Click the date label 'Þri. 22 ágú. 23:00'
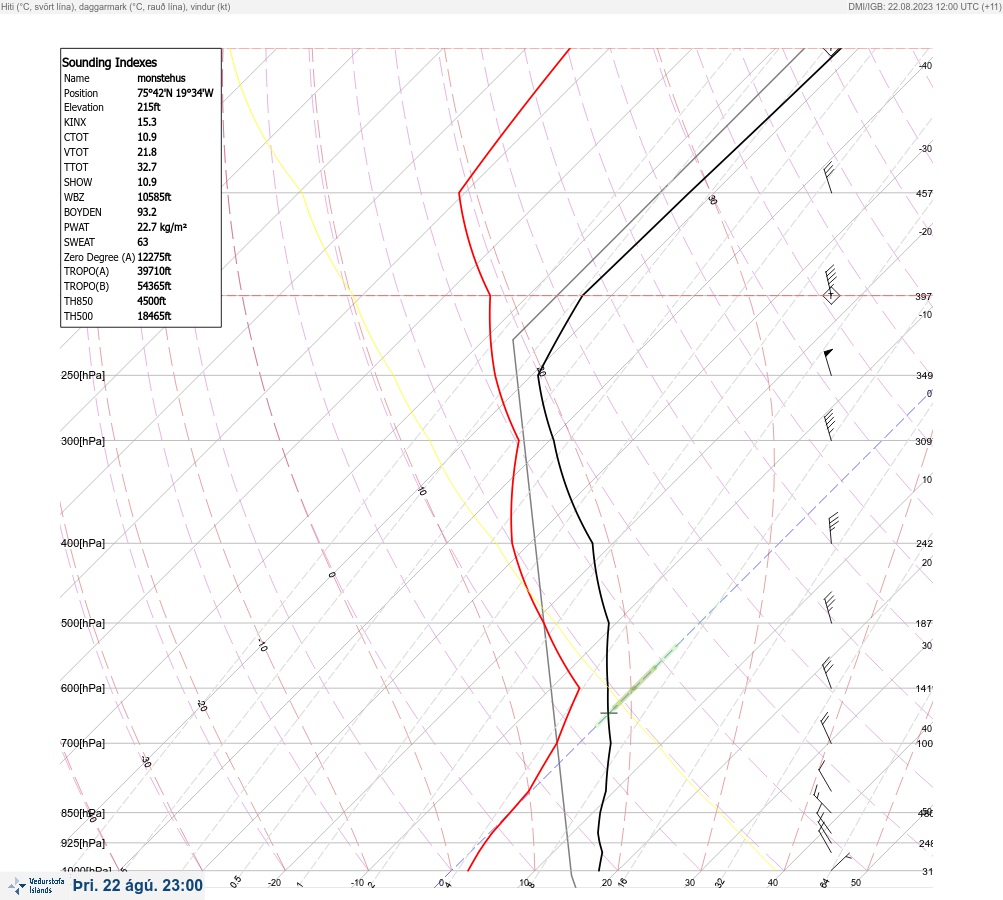The height and width of the screenshot is (900, 1003). 138,885
